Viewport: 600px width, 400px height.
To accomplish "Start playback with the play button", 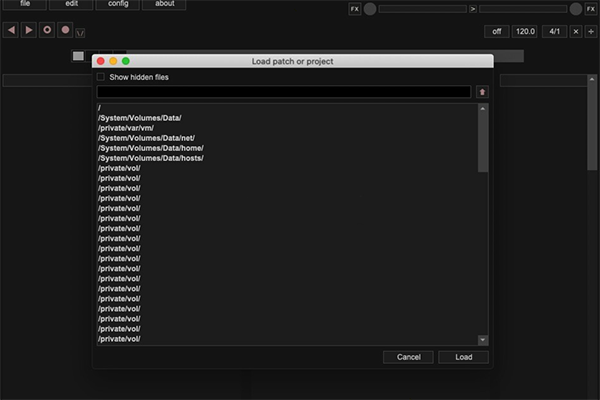I will (x=29, y=30).
